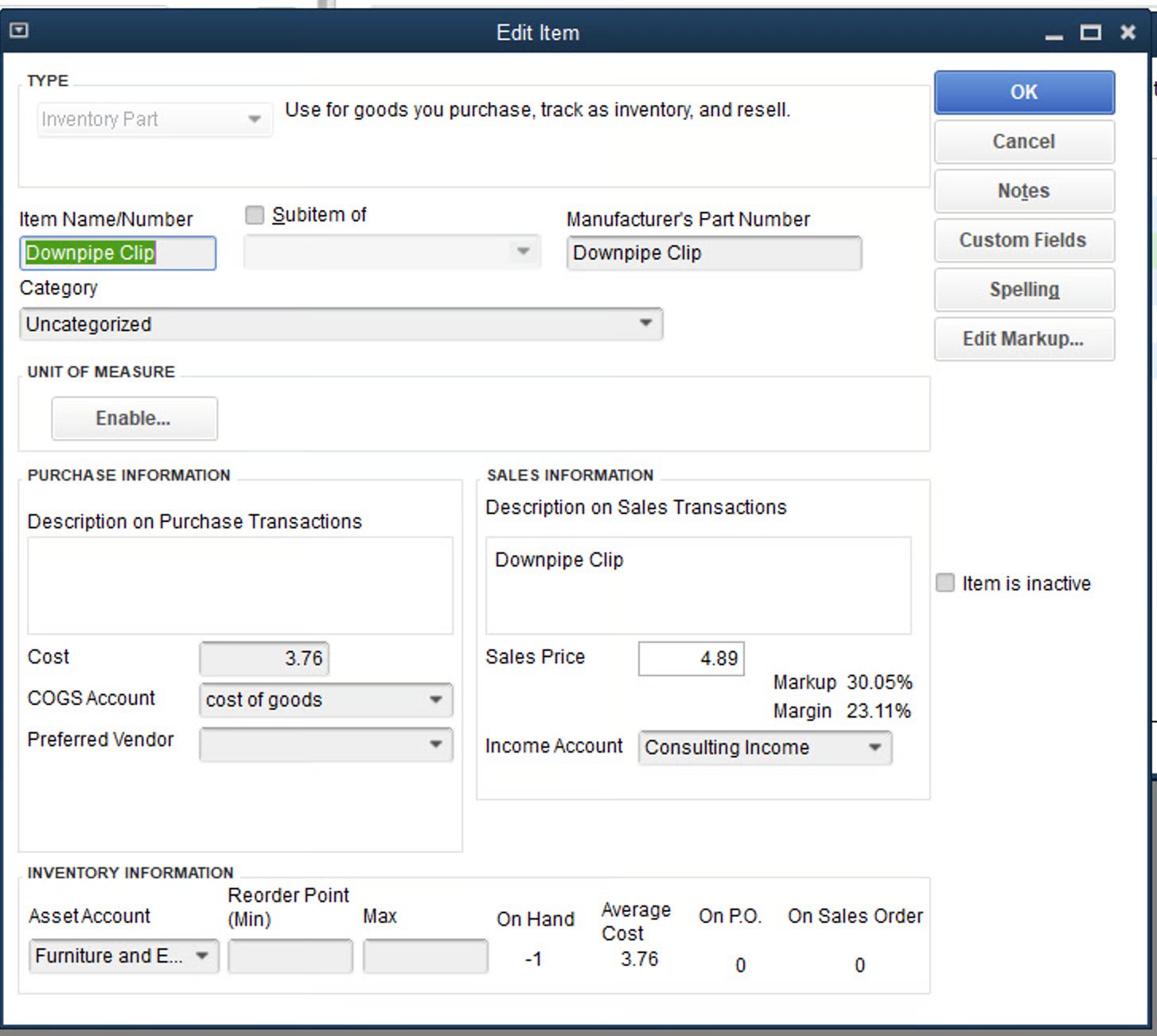Close the Edit Item window

(1128, 32)
